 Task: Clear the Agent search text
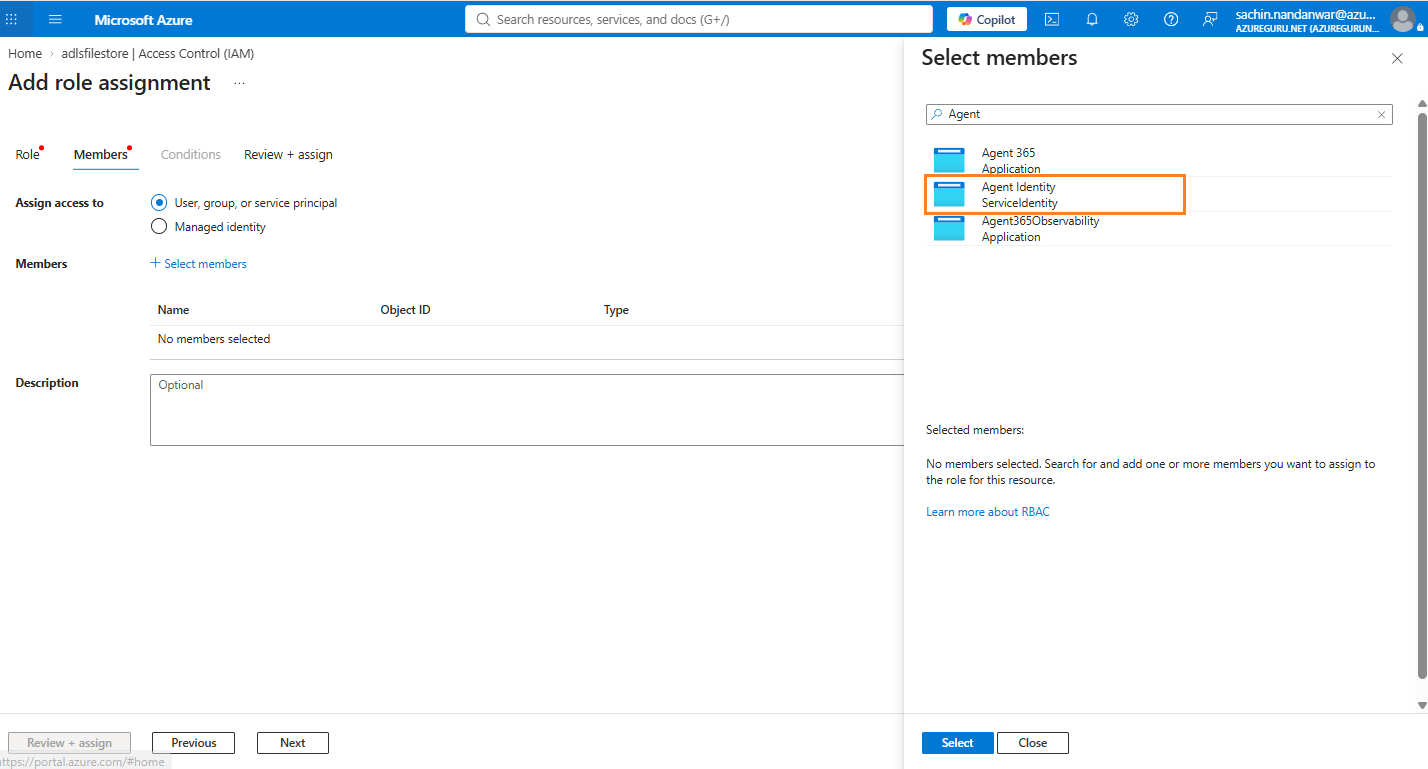click(1382, 115)
